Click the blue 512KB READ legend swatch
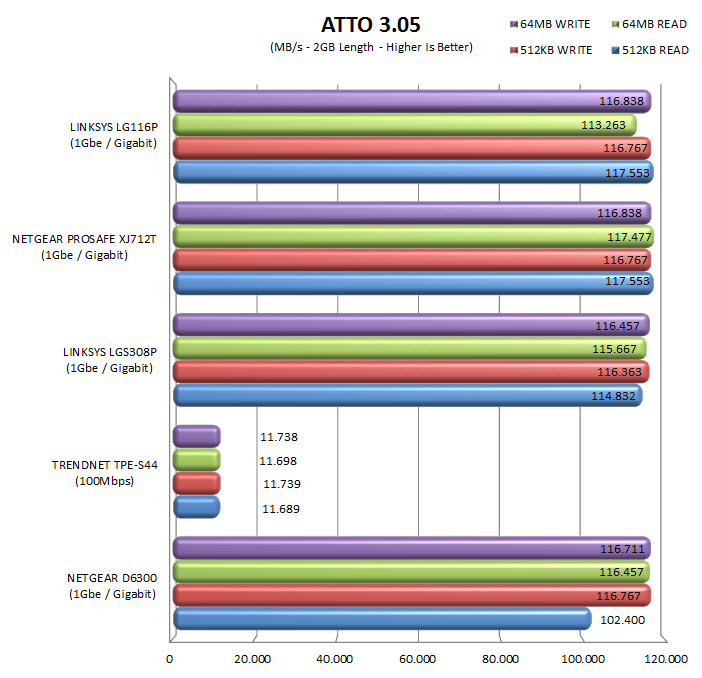Image resolution: width=702 pixels, height=678 pixels. [x=616, y=50]
